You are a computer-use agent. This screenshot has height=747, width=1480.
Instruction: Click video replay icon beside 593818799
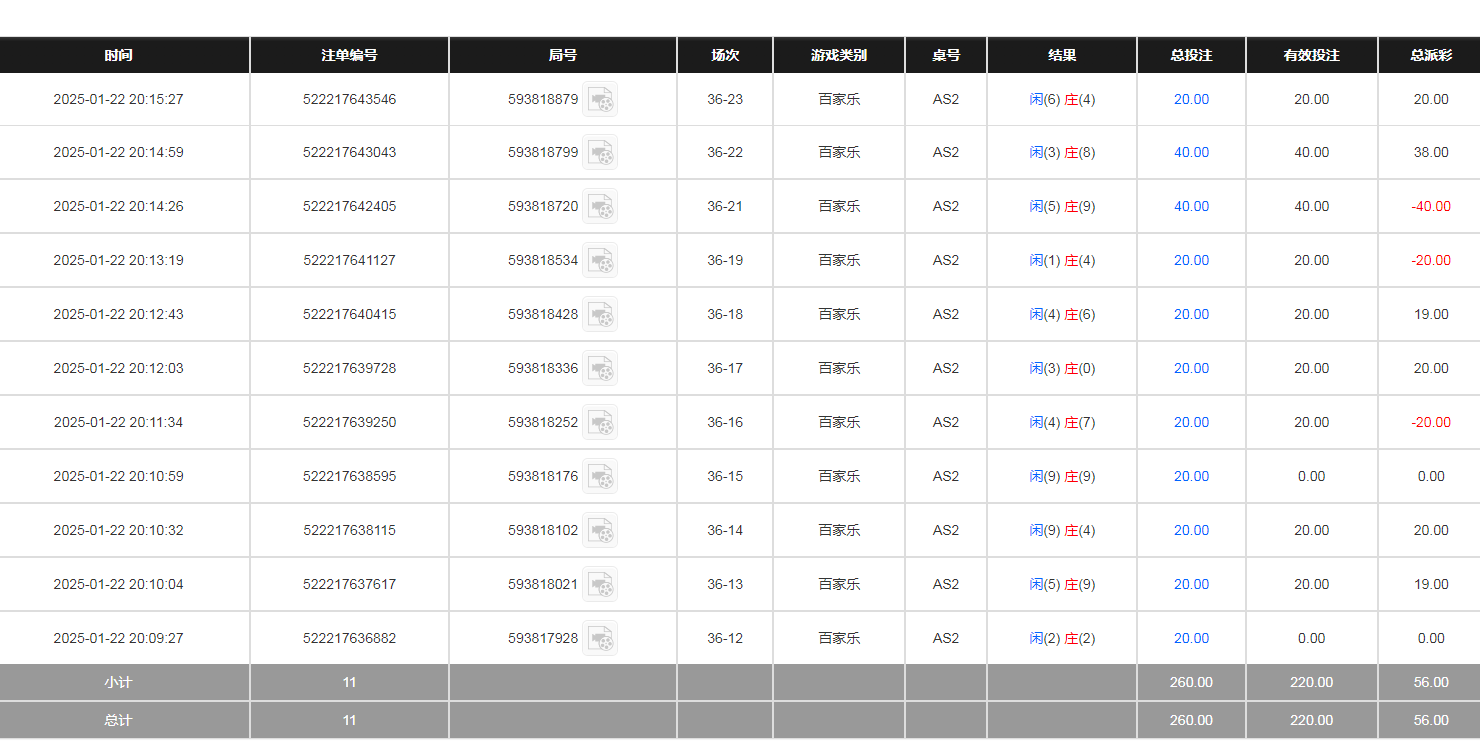(600, 153)
